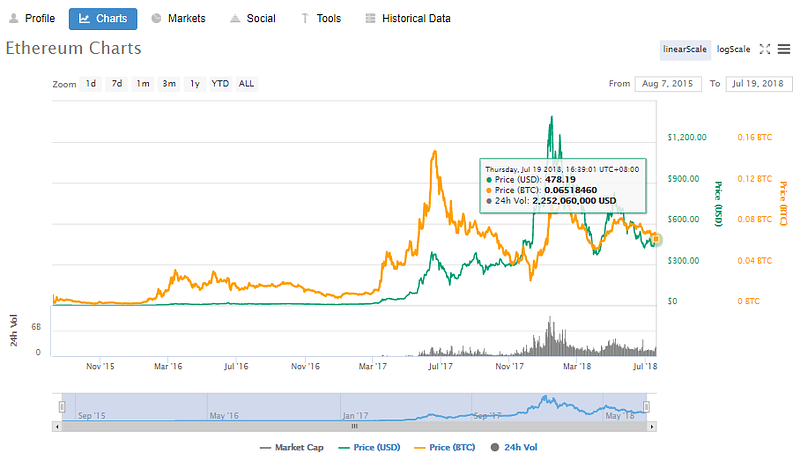Toggle Price (BTC) series in legend
Screen dimensions: 800x462
coord(445,448)
